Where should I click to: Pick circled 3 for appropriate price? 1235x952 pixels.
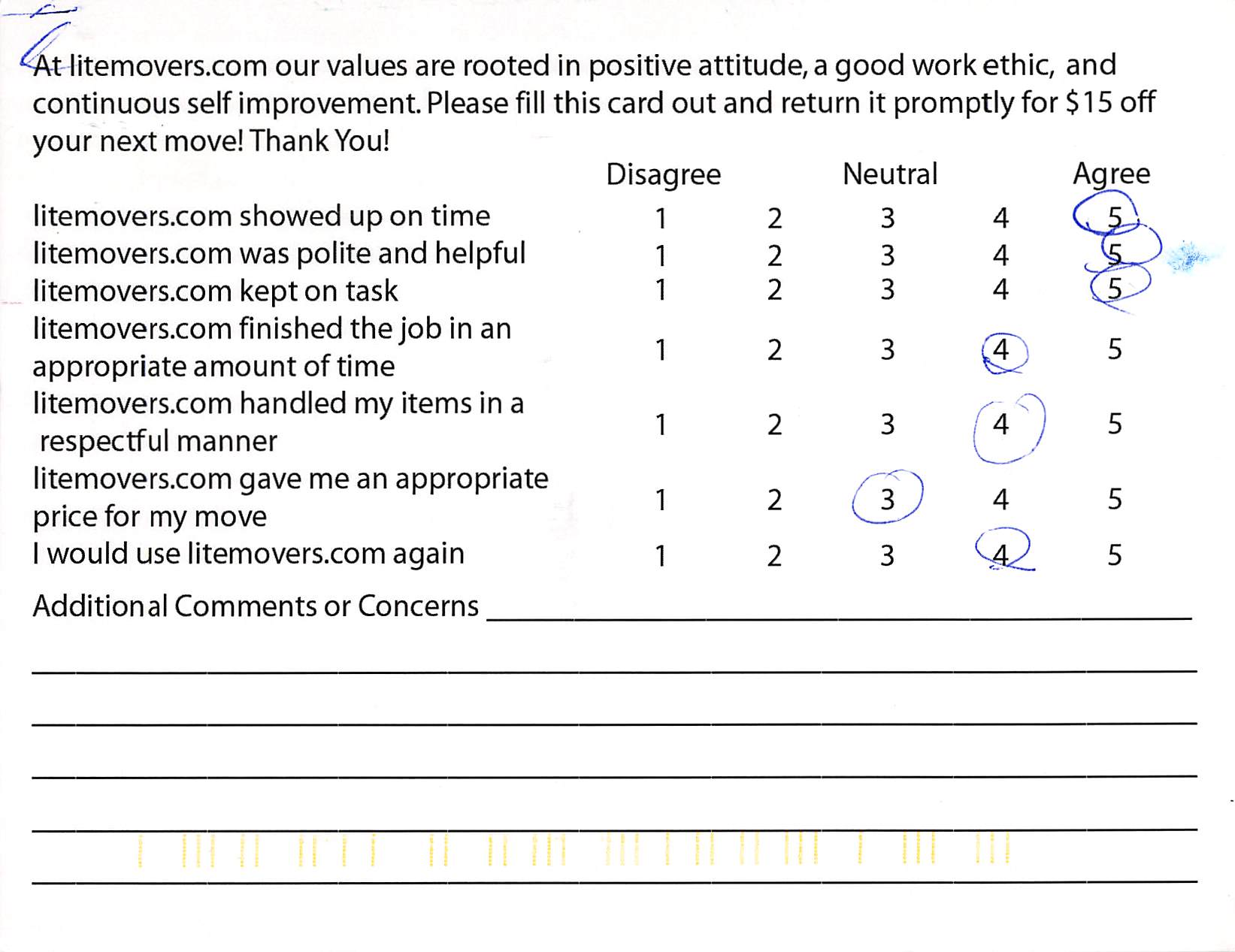pos(888,500)
